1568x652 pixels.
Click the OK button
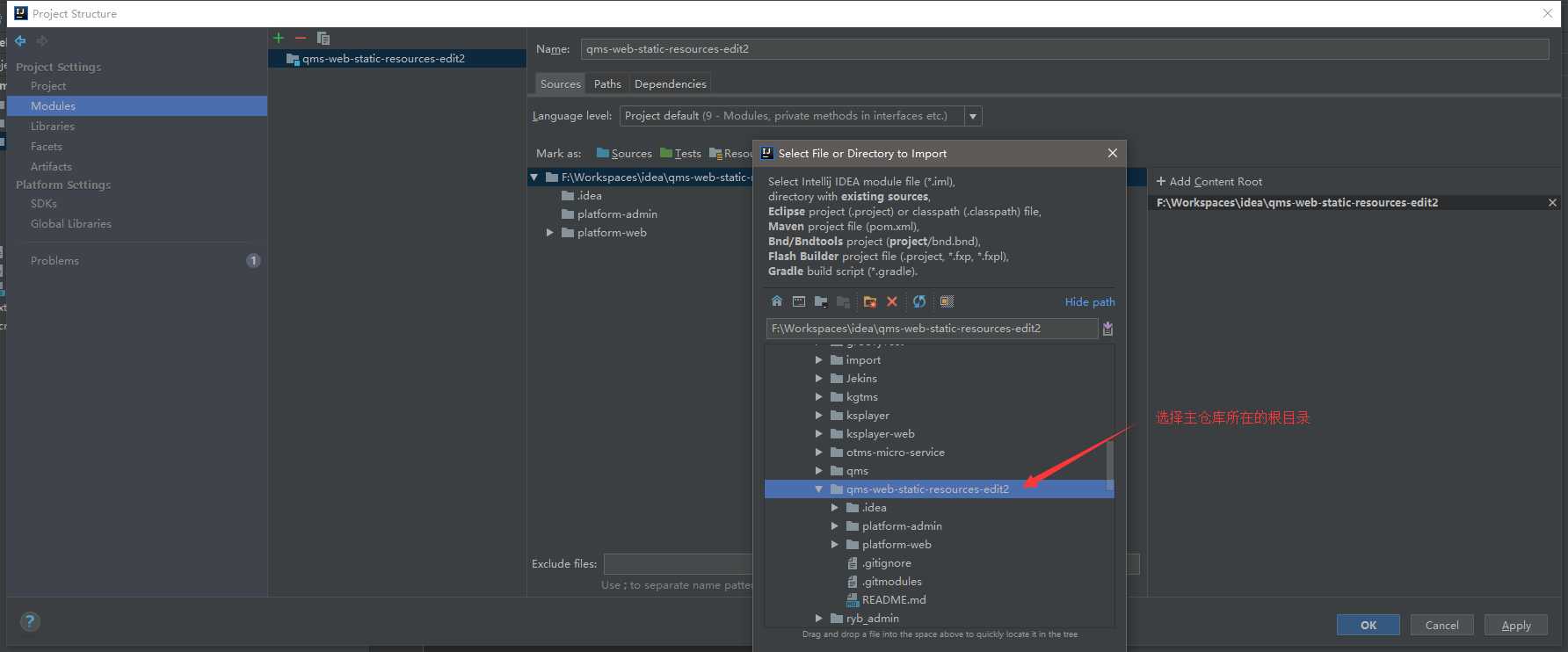pos(1368,625)
